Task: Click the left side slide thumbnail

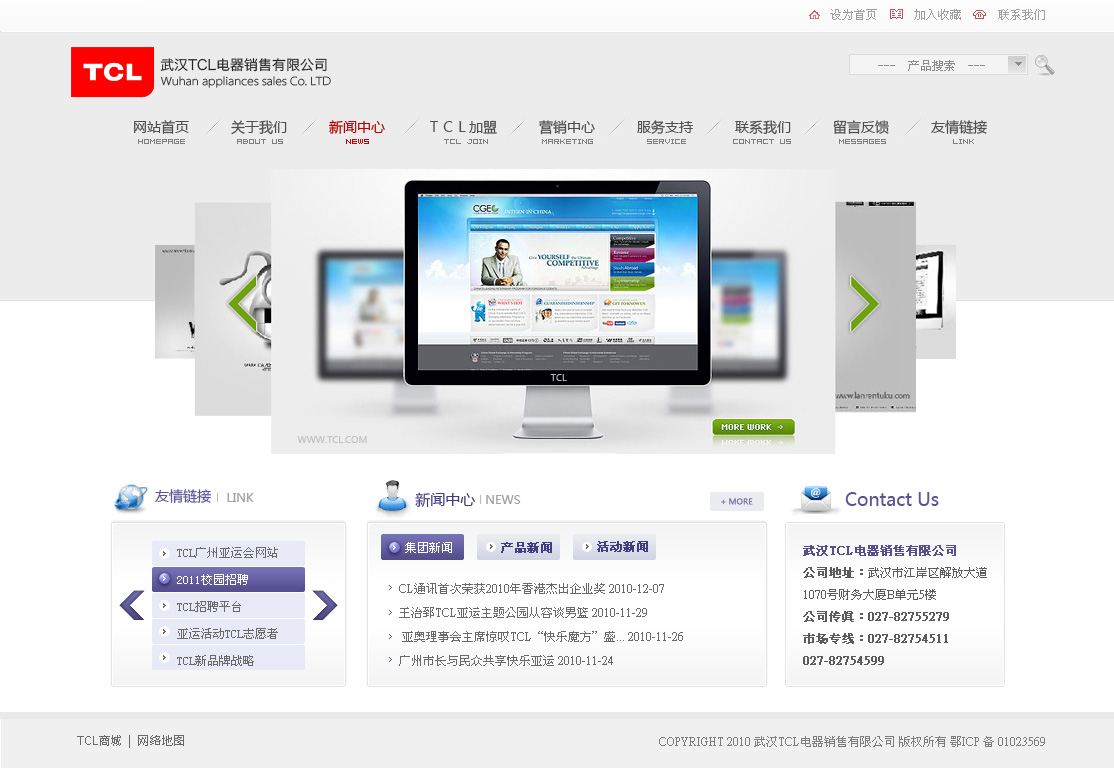Action: click(233, 309)
